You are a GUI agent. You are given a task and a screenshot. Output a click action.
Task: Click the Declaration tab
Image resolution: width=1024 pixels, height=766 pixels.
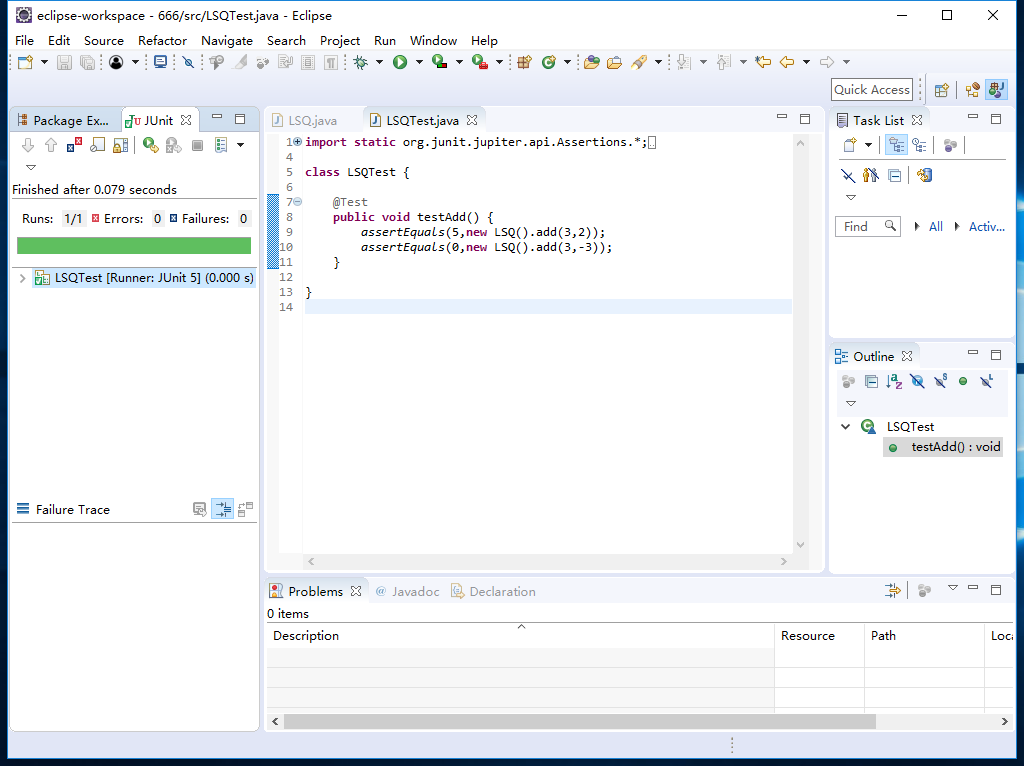tap(494, 592)
